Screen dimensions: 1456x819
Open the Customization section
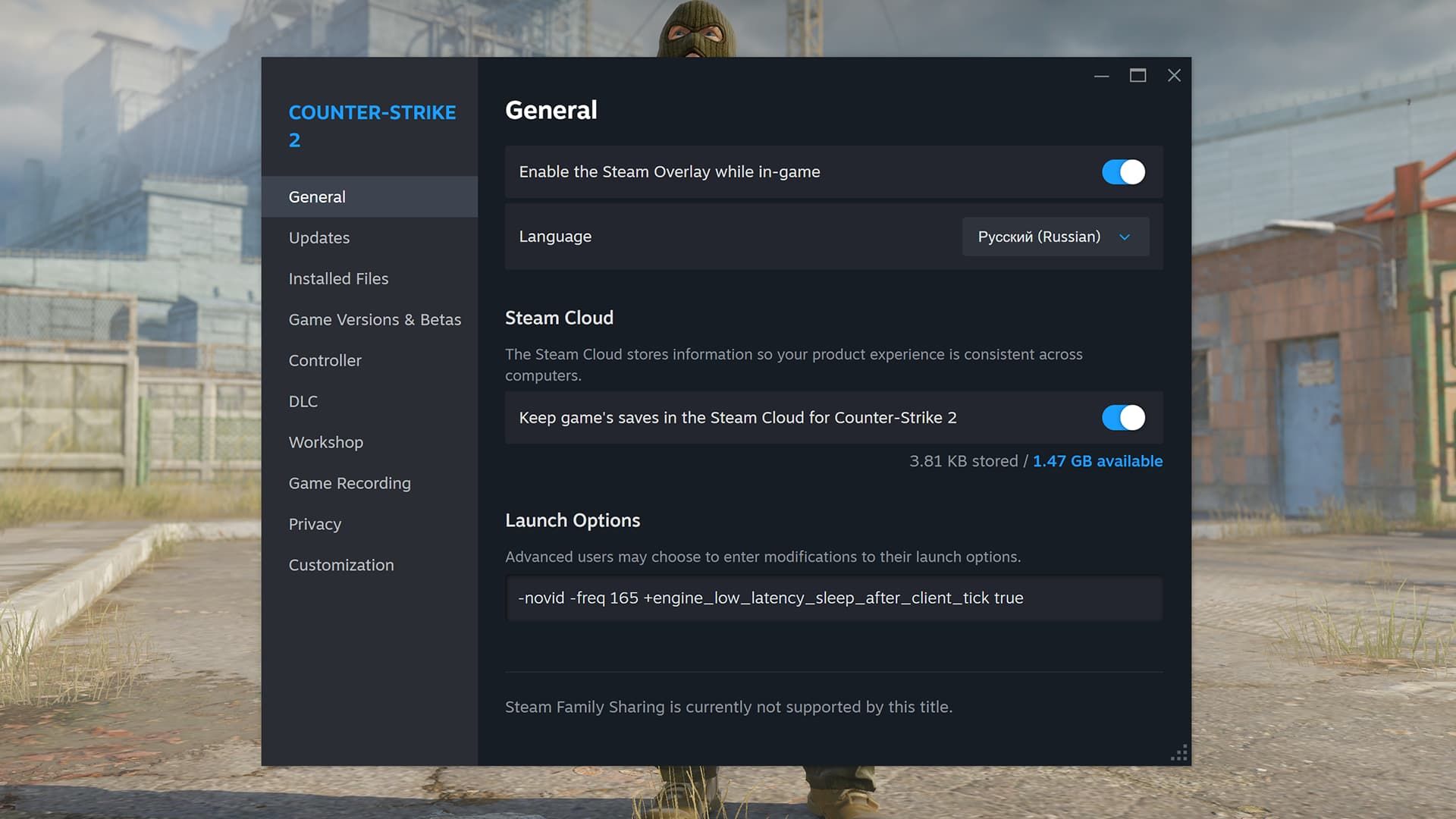[369, 566]
